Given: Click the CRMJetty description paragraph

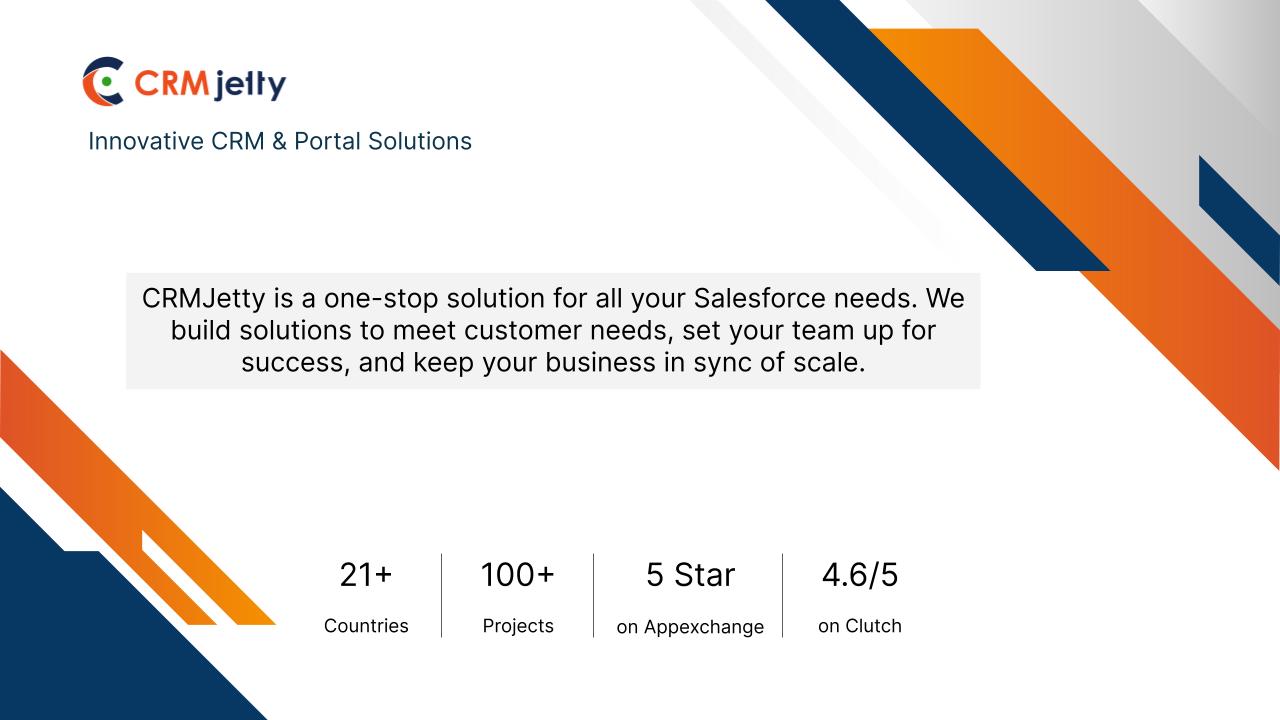Looking at the screenshot, I should click(553, 330).
